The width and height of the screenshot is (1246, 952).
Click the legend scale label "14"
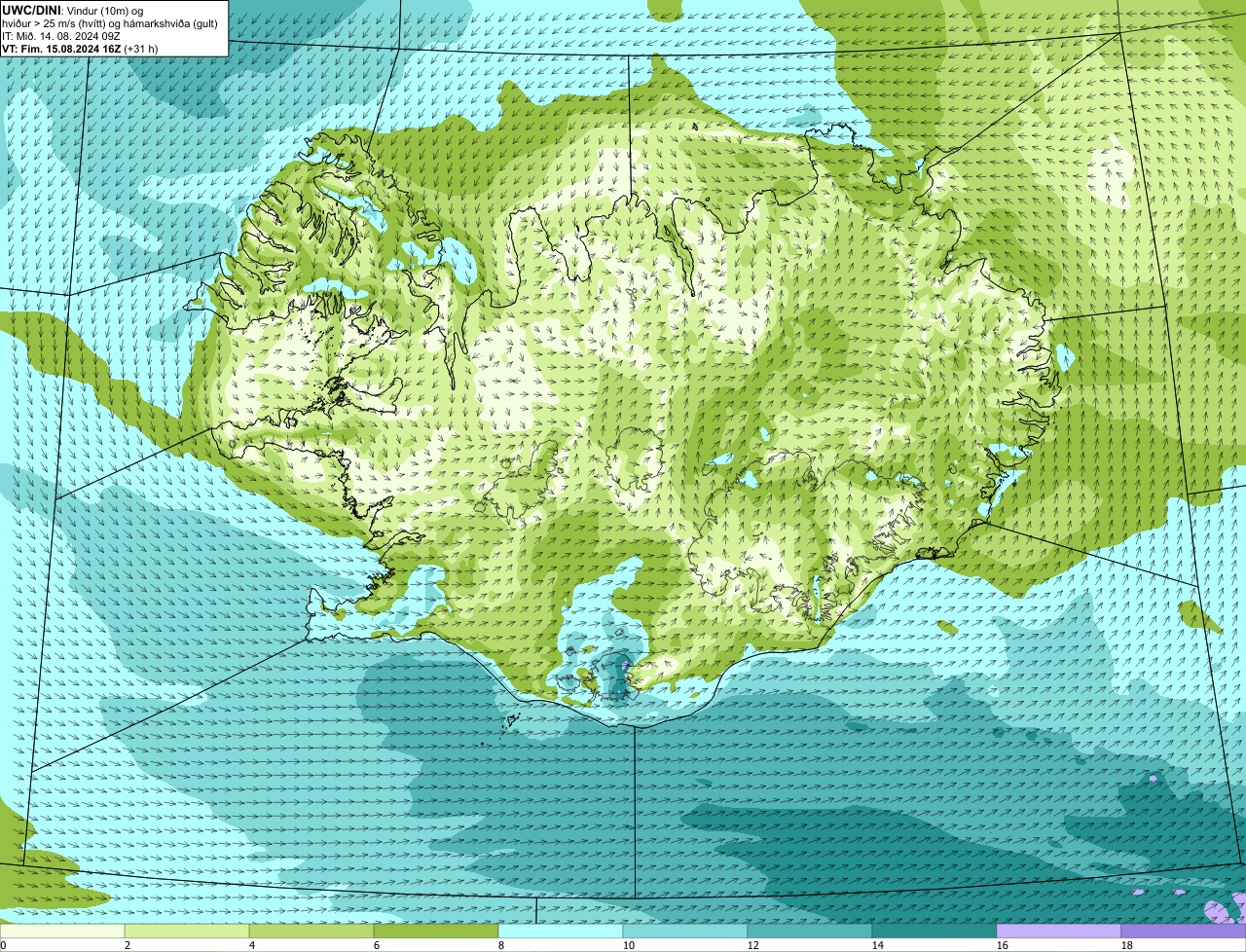tap(878, 945)
